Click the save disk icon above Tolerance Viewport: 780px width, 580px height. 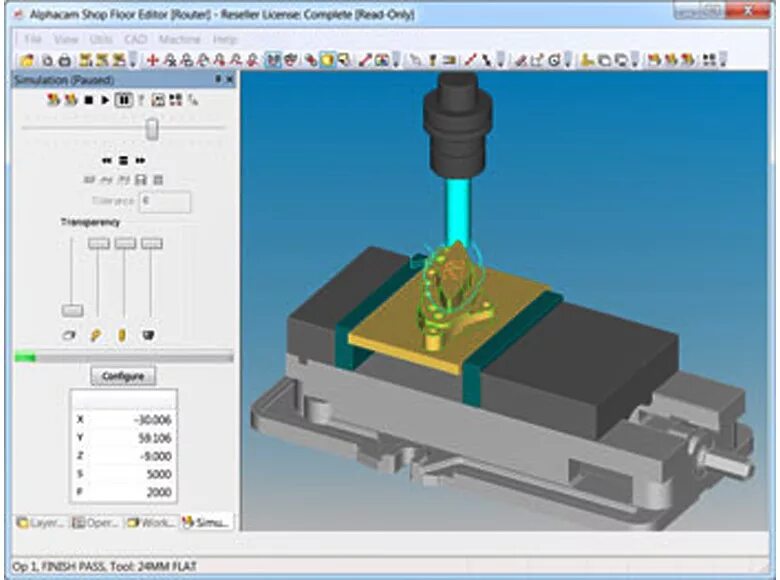[141, 180]
